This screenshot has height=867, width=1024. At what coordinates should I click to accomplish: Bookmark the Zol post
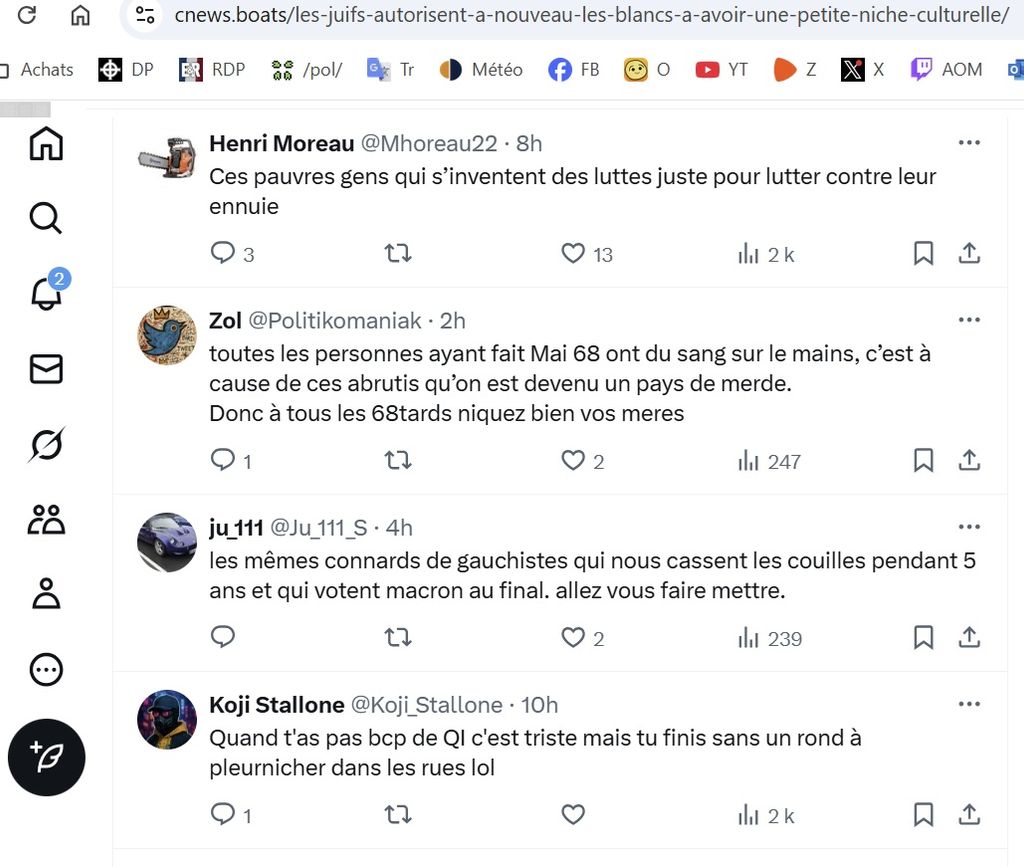point(923,461)
